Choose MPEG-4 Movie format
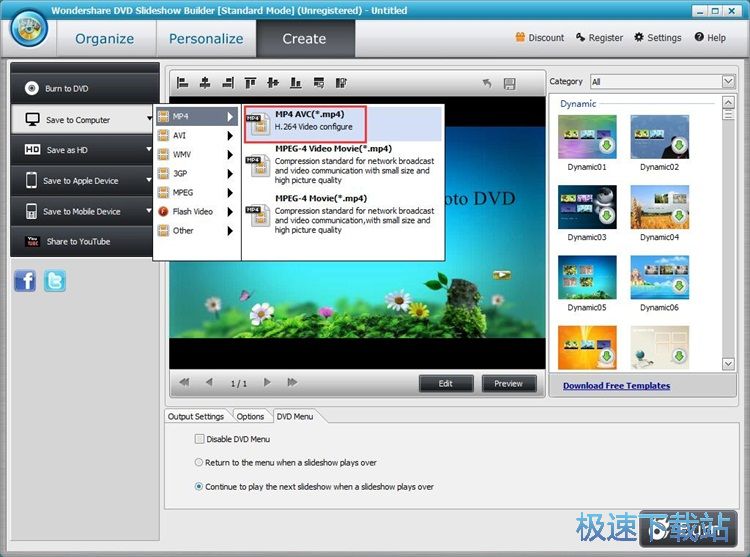Image resolution: width=750 pixels, height=557 pixels. click(342, 214)
